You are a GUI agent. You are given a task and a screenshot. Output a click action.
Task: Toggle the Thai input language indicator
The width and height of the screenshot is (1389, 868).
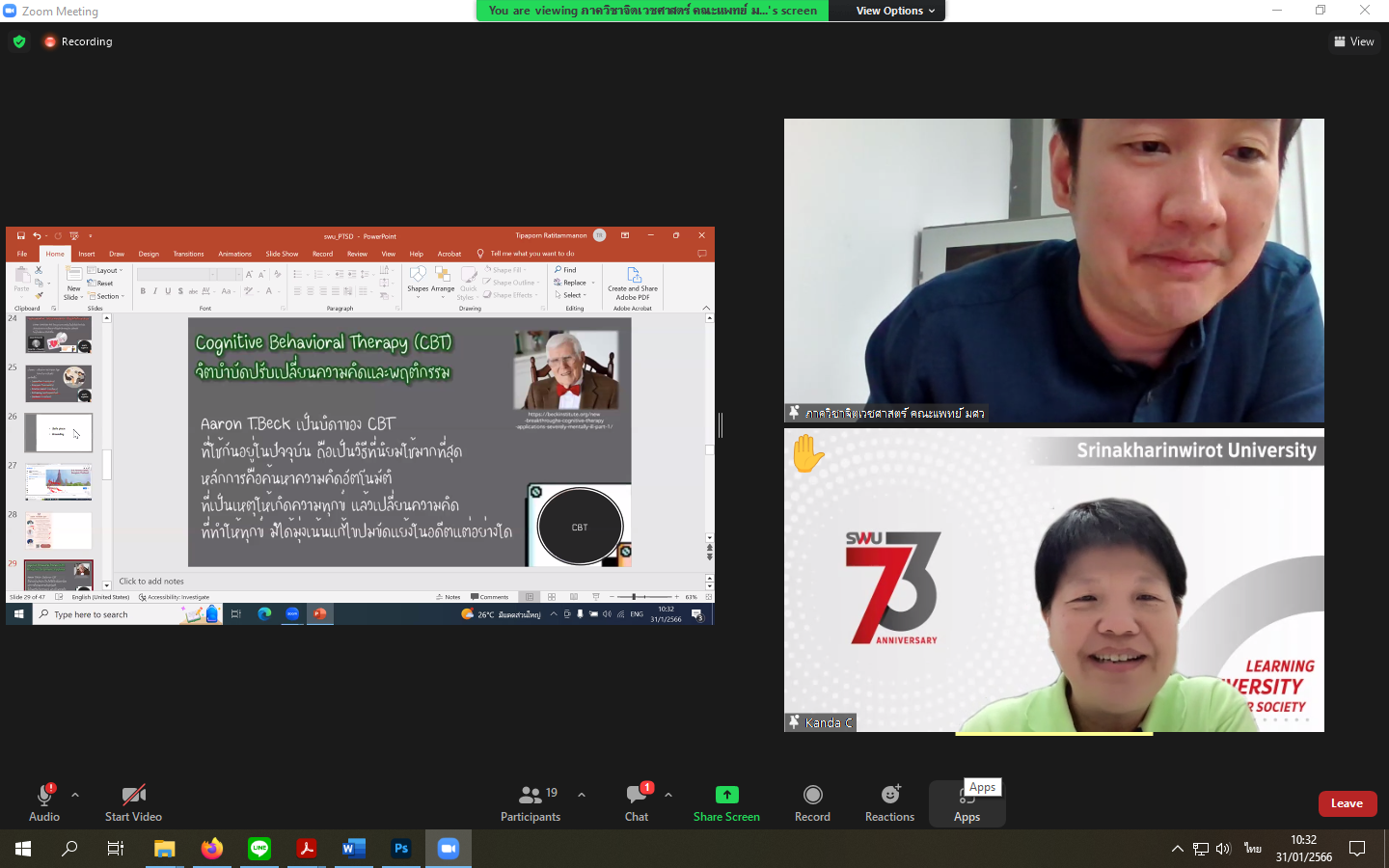pos(1252,849)
